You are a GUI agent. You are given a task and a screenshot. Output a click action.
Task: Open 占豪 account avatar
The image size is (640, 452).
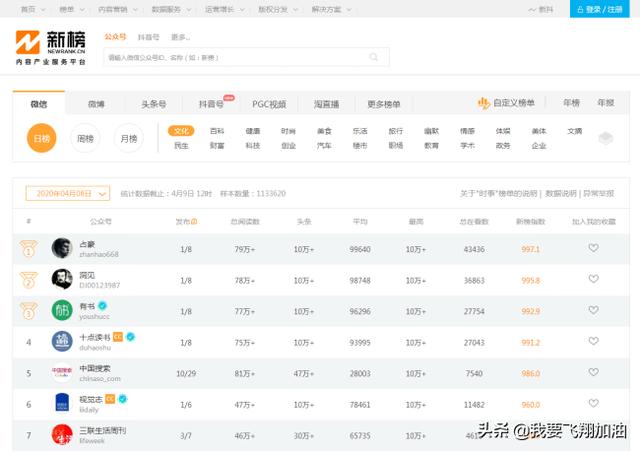pyautogui.click(x=62, y=248)
